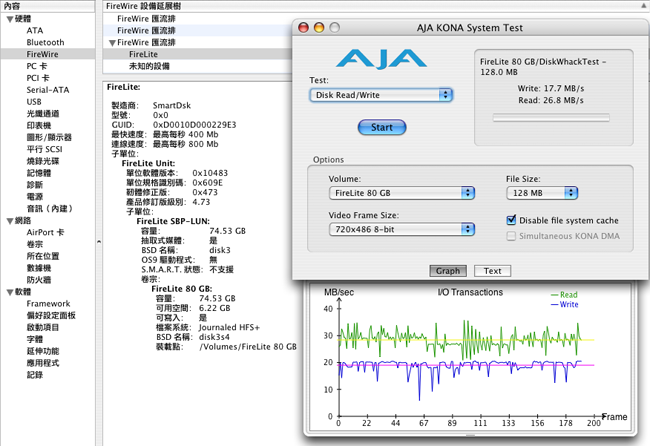Select 平行 SCSI in the sidebar

pyautogui.click(x=45, y=149)
